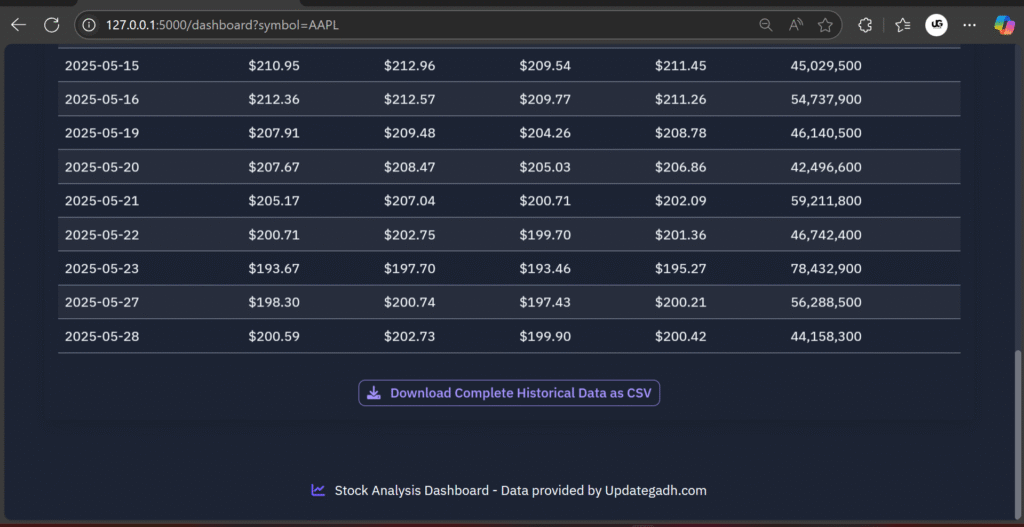Image resolution: width=1024 pixels, height=527 pixels.
Task: Go back using the browser back arrow
Action: coord(18,25)
